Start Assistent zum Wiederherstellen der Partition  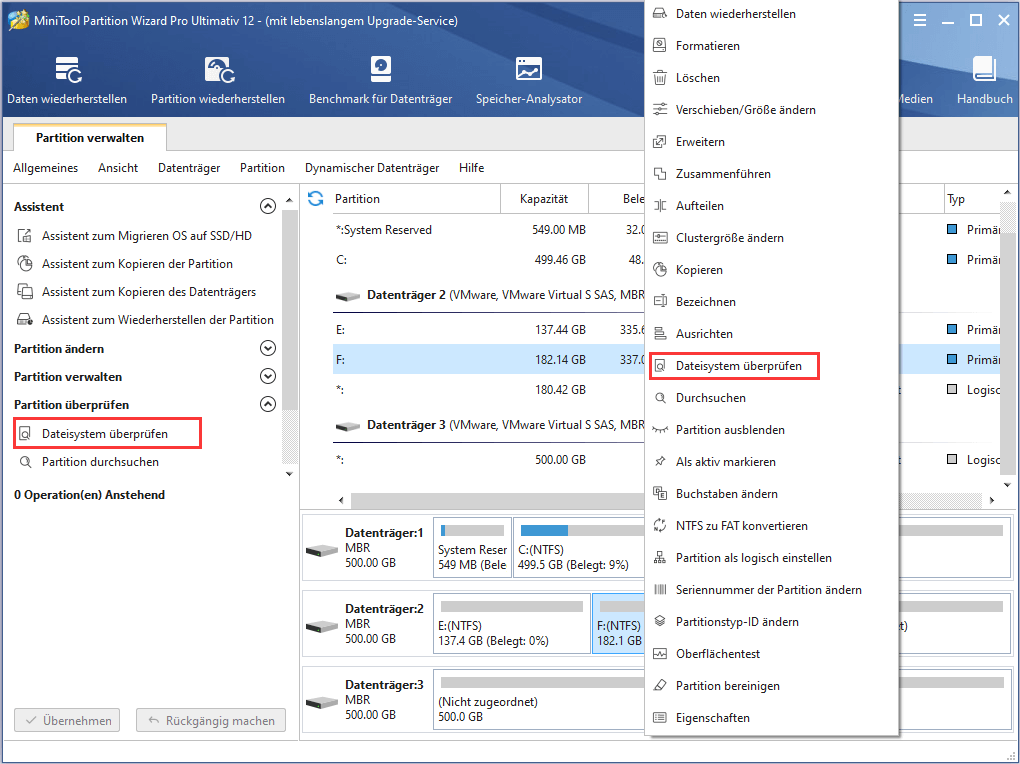click(x=144, y=320)
